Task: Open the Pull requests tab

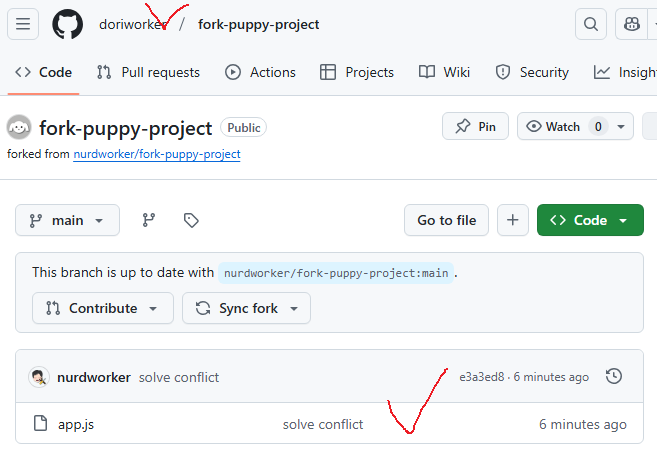Action: pos(148,72)
